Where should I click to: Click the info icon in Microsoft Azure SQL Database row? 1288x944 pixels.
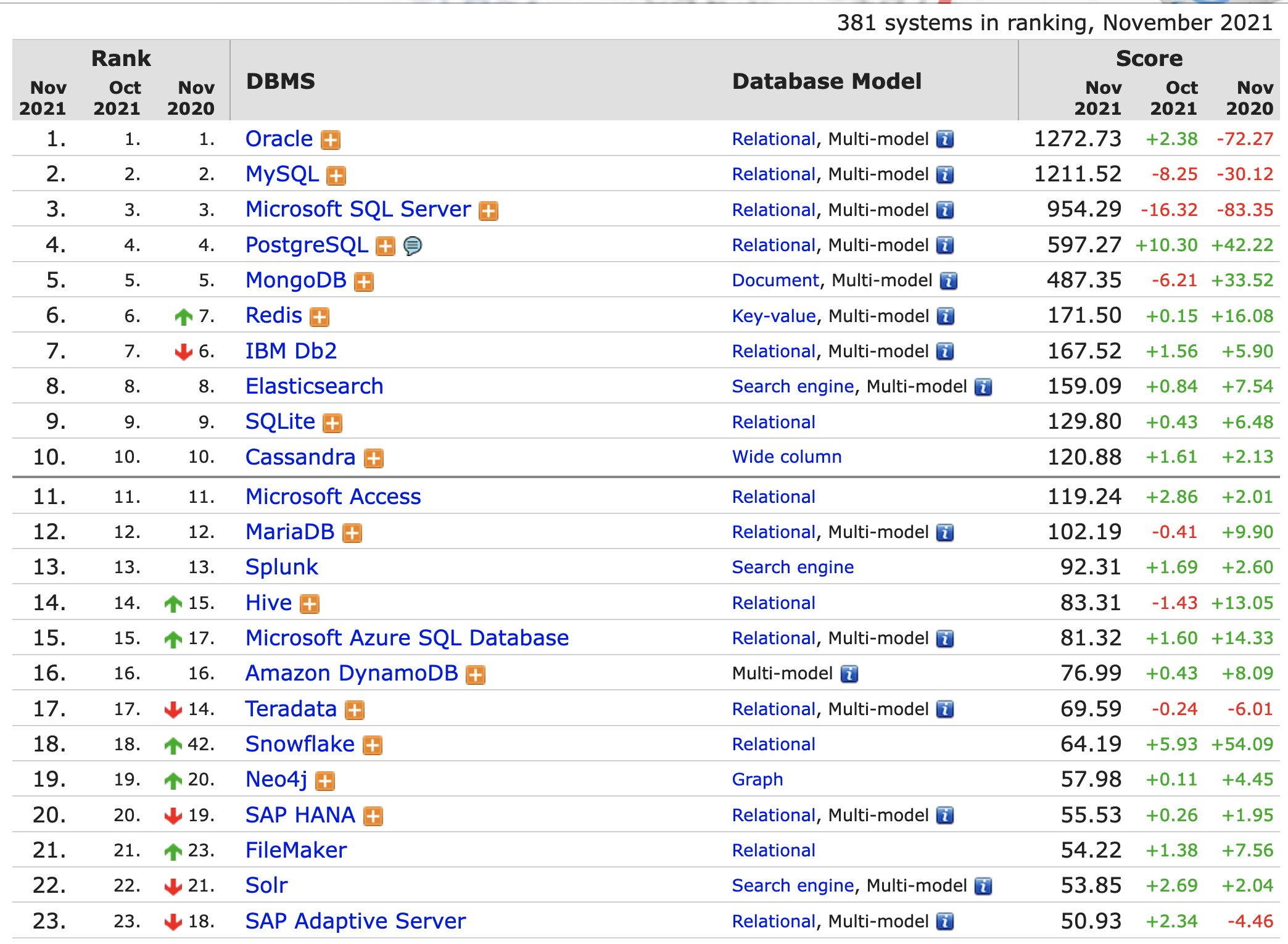[x=945, y=639]
